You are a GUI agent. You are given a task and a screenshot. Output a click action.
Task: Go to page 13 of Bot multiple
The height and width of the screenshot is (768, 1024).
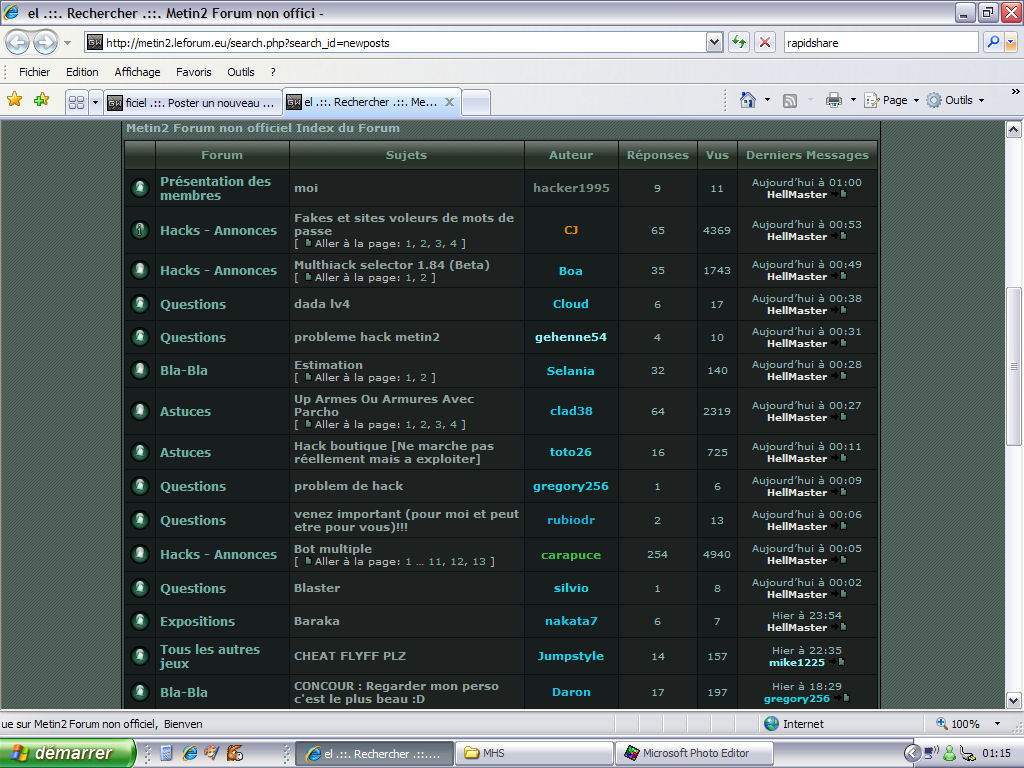tap(479, 562)
